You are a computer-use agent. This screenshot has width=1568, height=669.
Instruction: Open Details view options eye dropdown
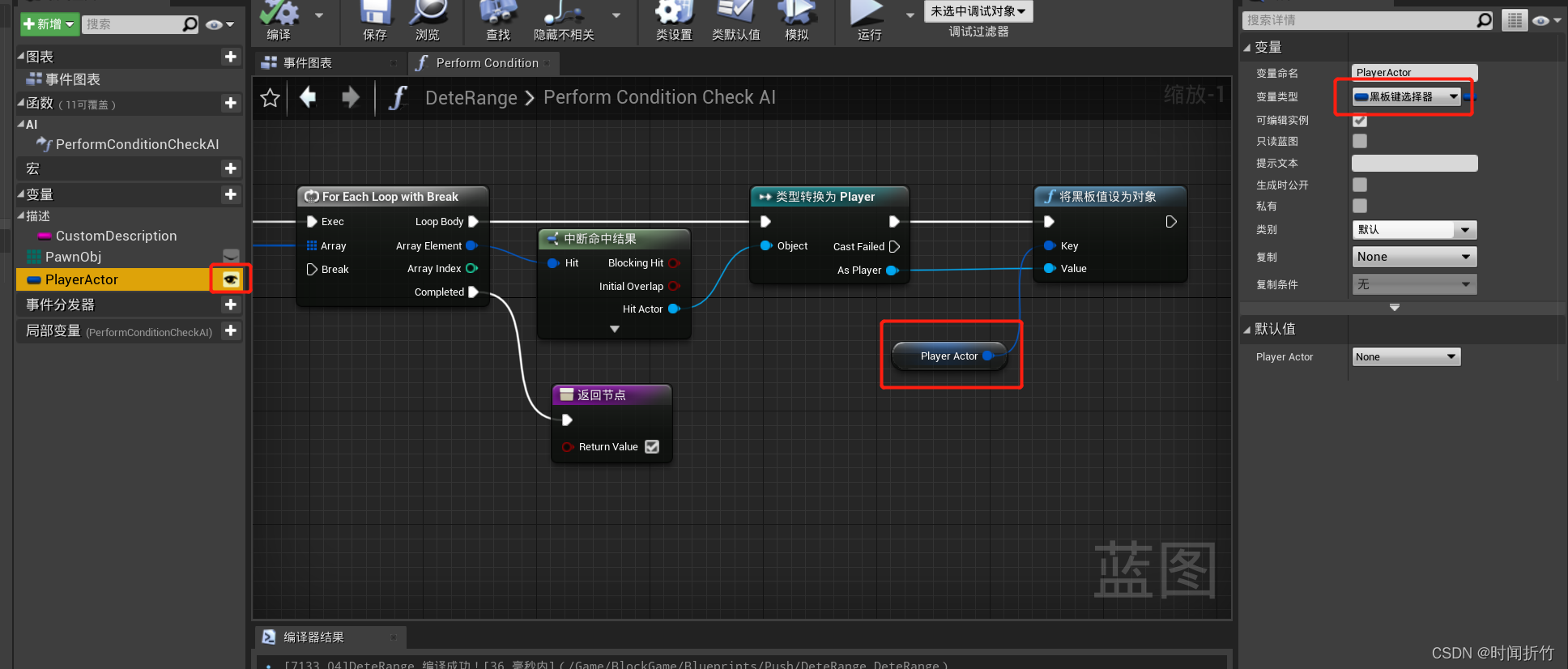[x=1546, y=20]
